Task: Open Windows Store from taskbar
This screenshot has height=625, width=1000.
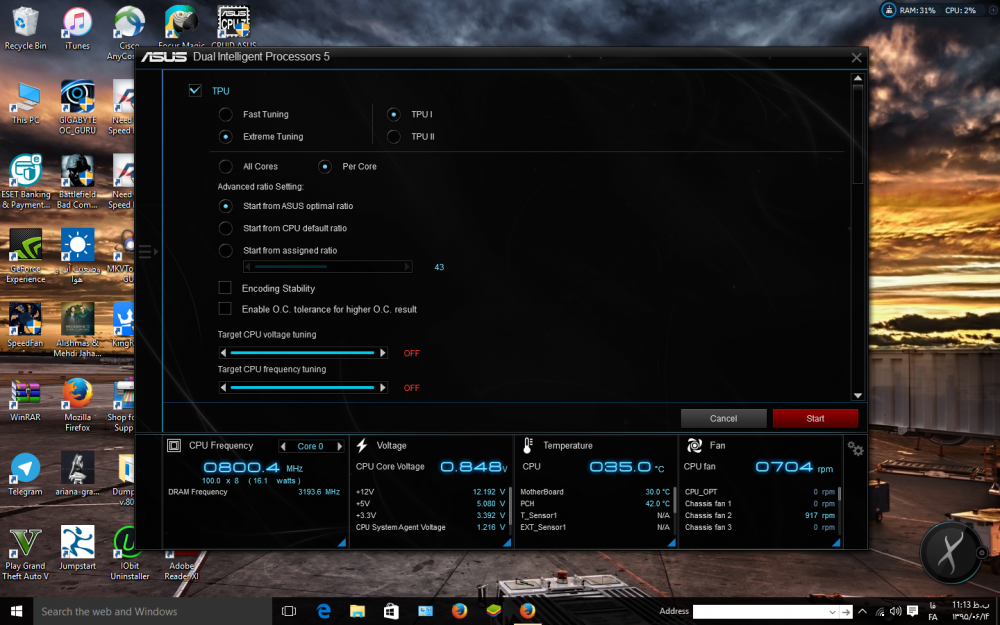Action: [391, 611]
